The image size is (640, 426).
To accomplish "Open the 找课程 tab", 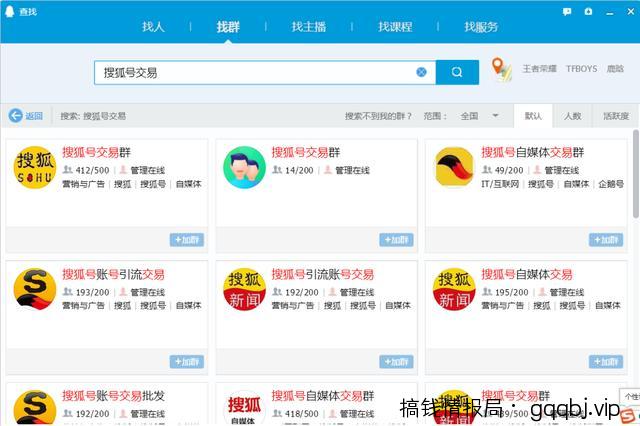I will (x=395, y=27).
